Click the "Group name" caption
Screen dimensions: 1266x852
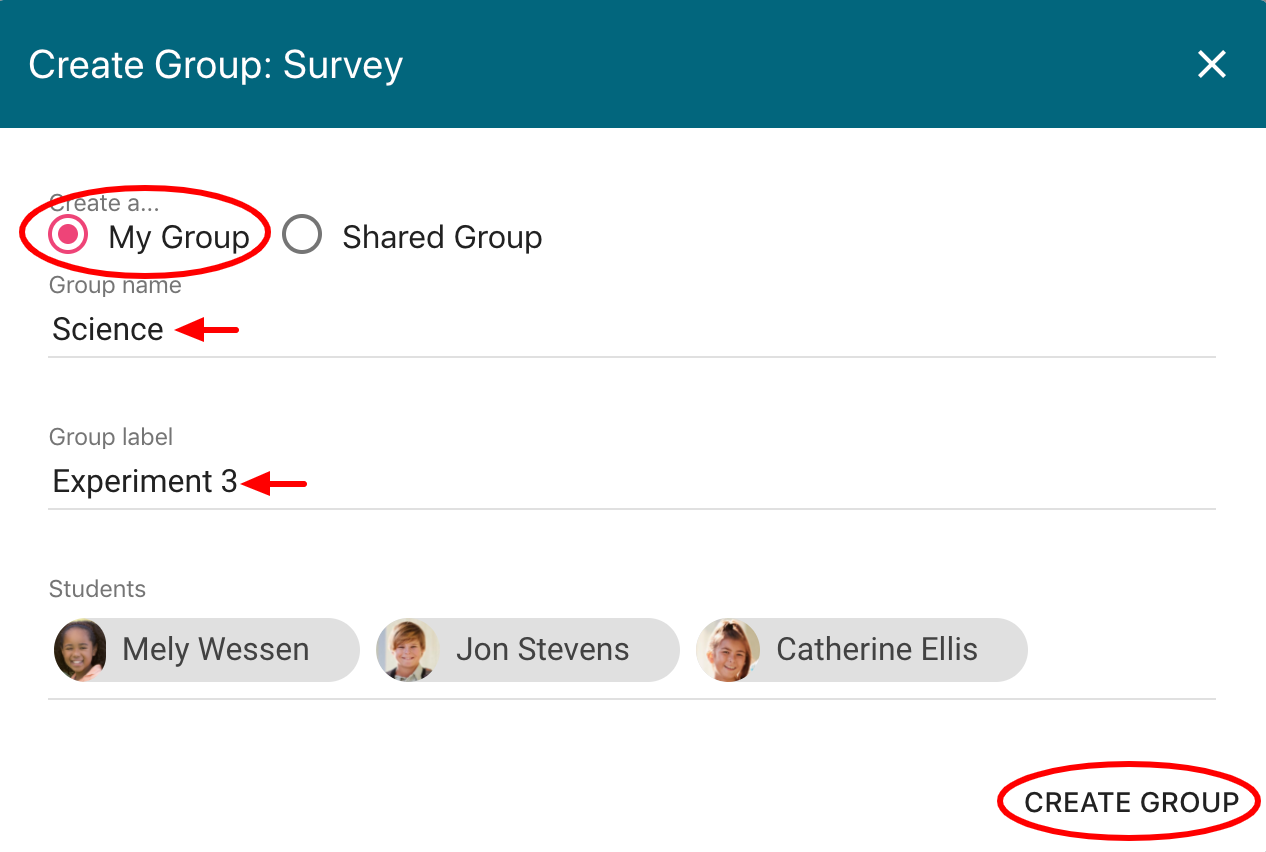pos(115,286)
